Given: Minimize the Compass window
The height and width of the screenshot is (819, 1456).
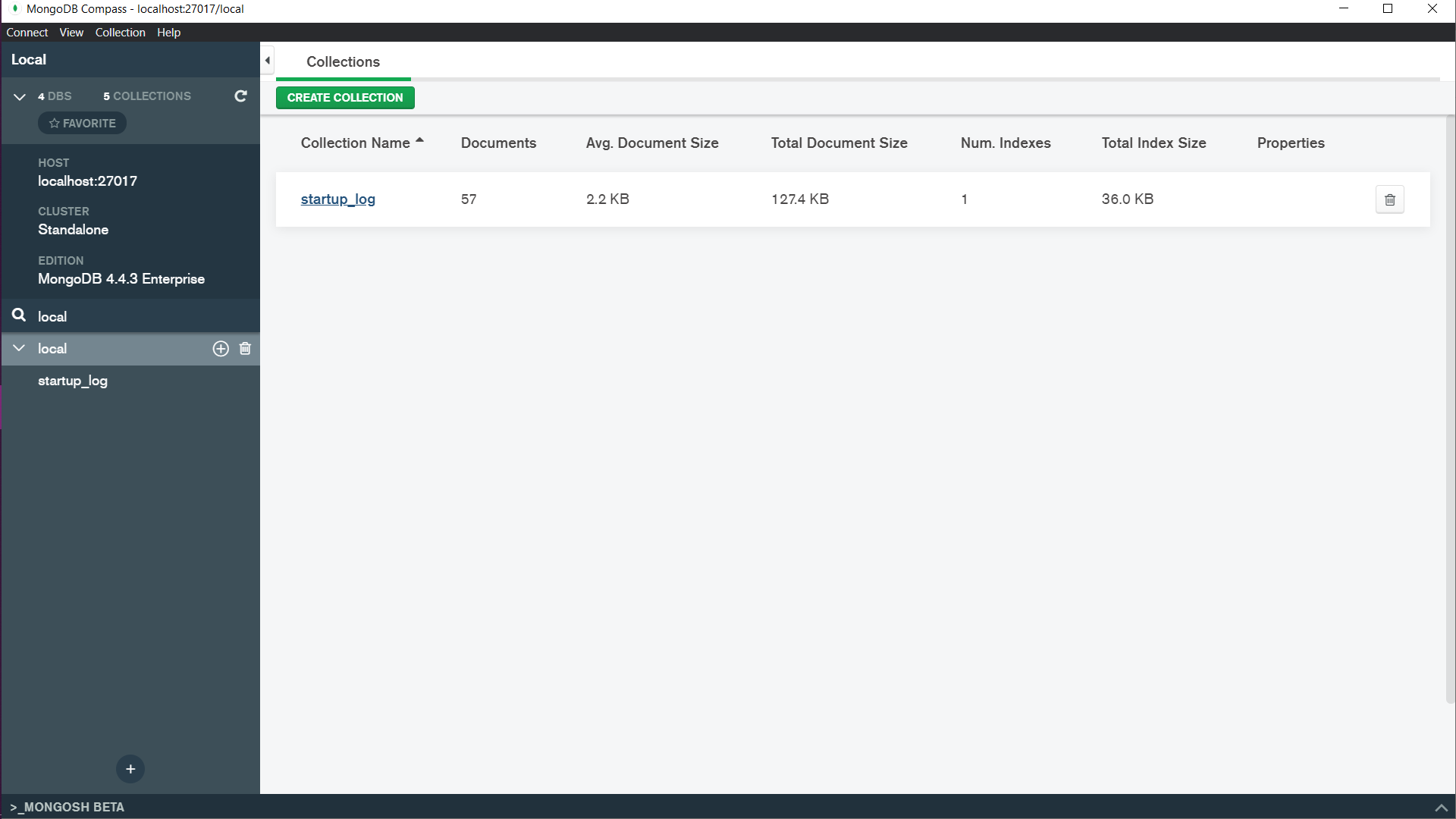Looking at the screenshot, I should [1344, 9].
